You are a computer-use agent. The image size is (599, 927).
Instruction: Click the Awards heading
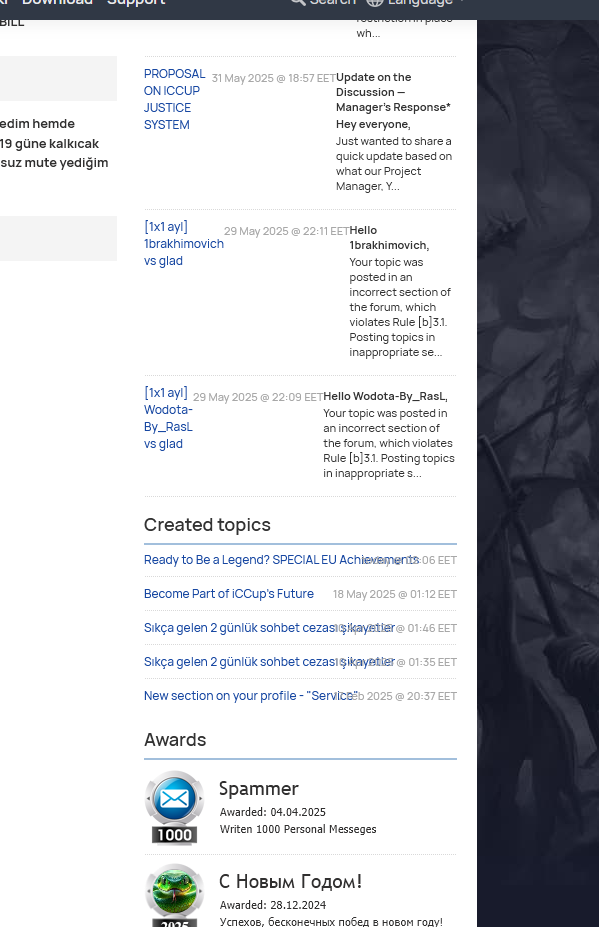(x=175, y=740)
